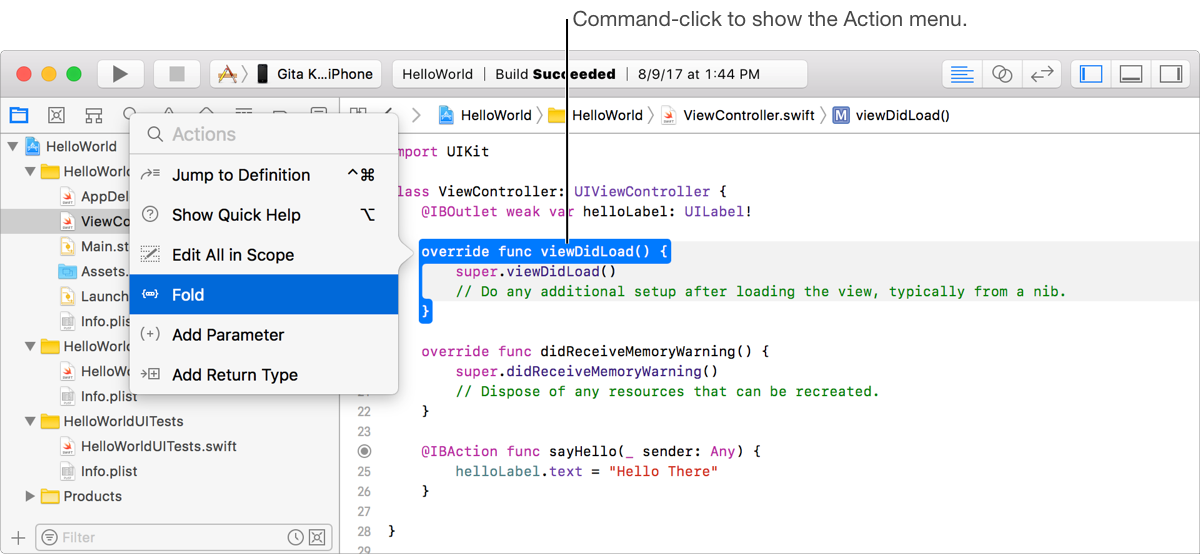Run the project with the Play button
This screenshot has height=554, width=1200.
click(121, 74)
